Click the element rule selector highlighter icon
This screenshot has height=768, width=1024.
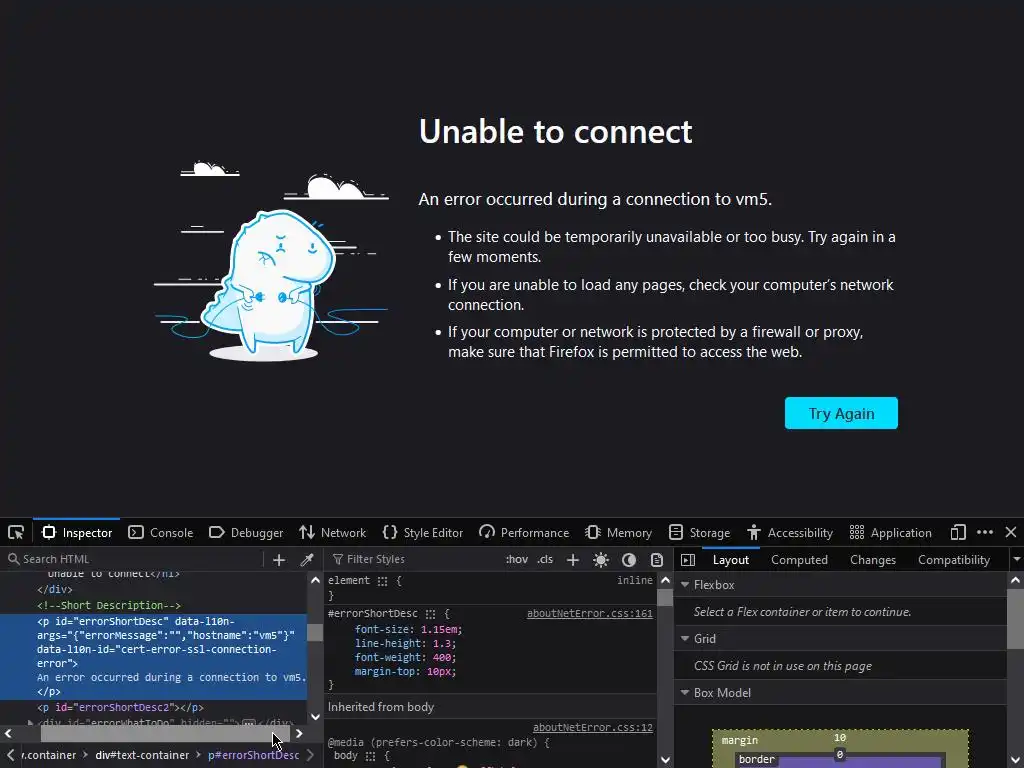382,581
